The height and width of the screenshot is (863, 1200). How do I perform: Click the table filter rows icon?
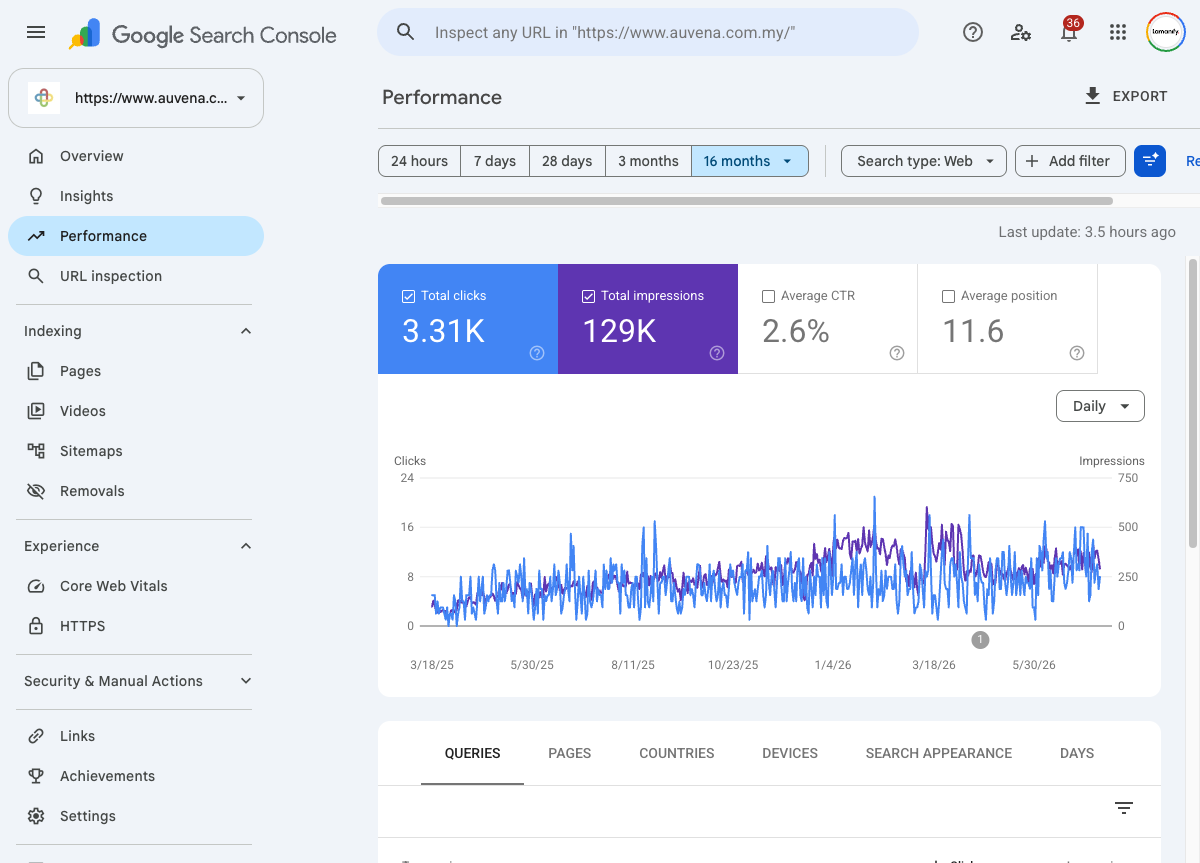tap(1124, 808)
